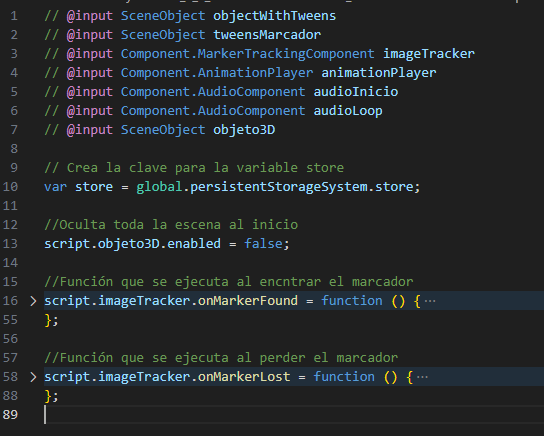544x436 pixels.
Task: Click the comment about encntrar el marcador
Action: tap(229, 282)
